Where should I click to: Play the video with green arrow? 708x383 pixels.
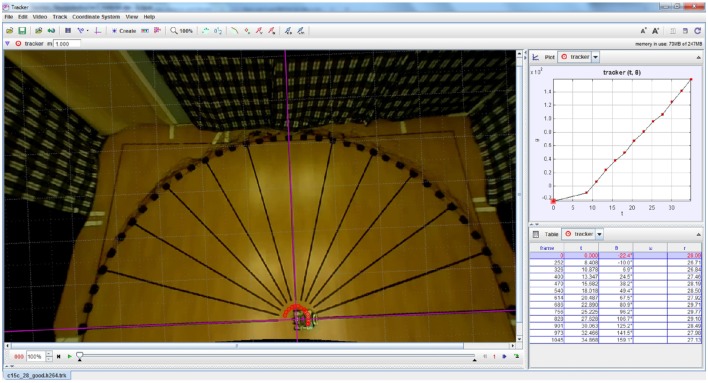coord(70,356)
